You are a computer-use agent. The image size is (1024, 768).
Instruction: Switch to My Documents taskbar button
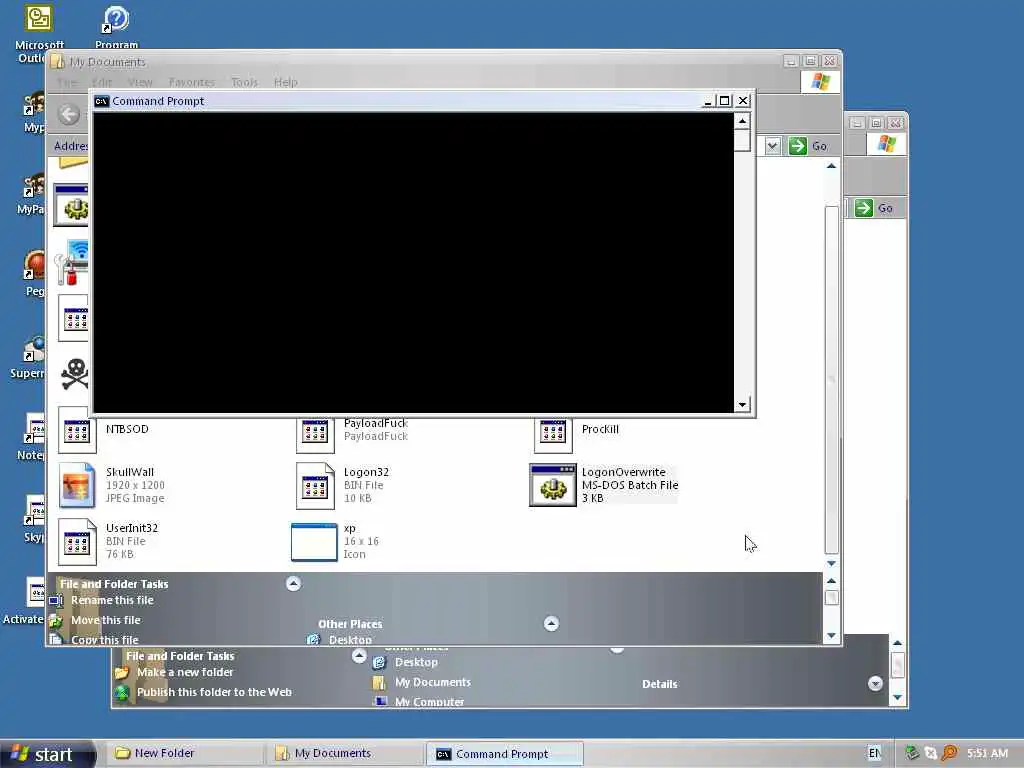tap(345, 754)
